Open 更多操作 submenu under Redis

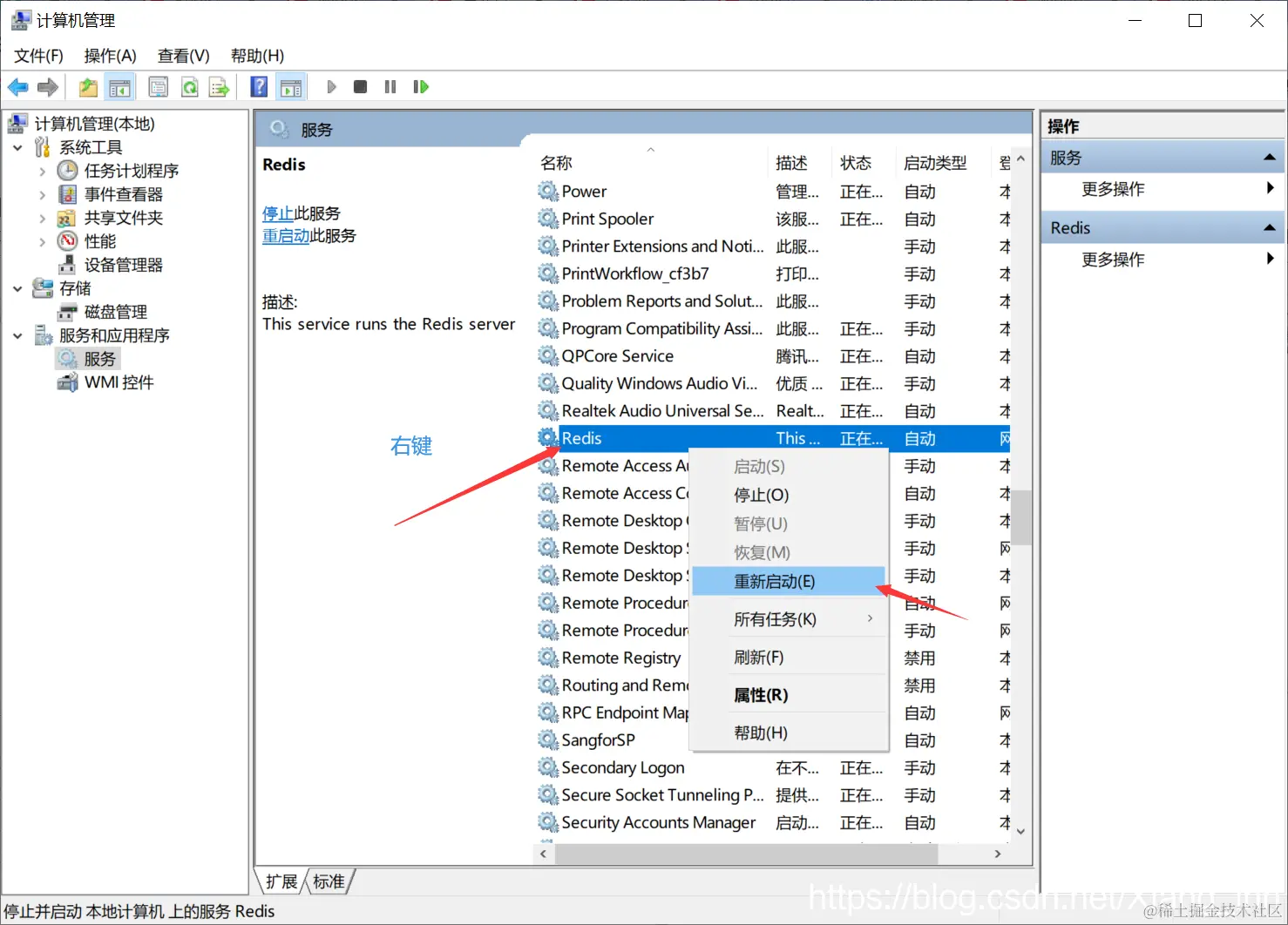point(1163,260)
